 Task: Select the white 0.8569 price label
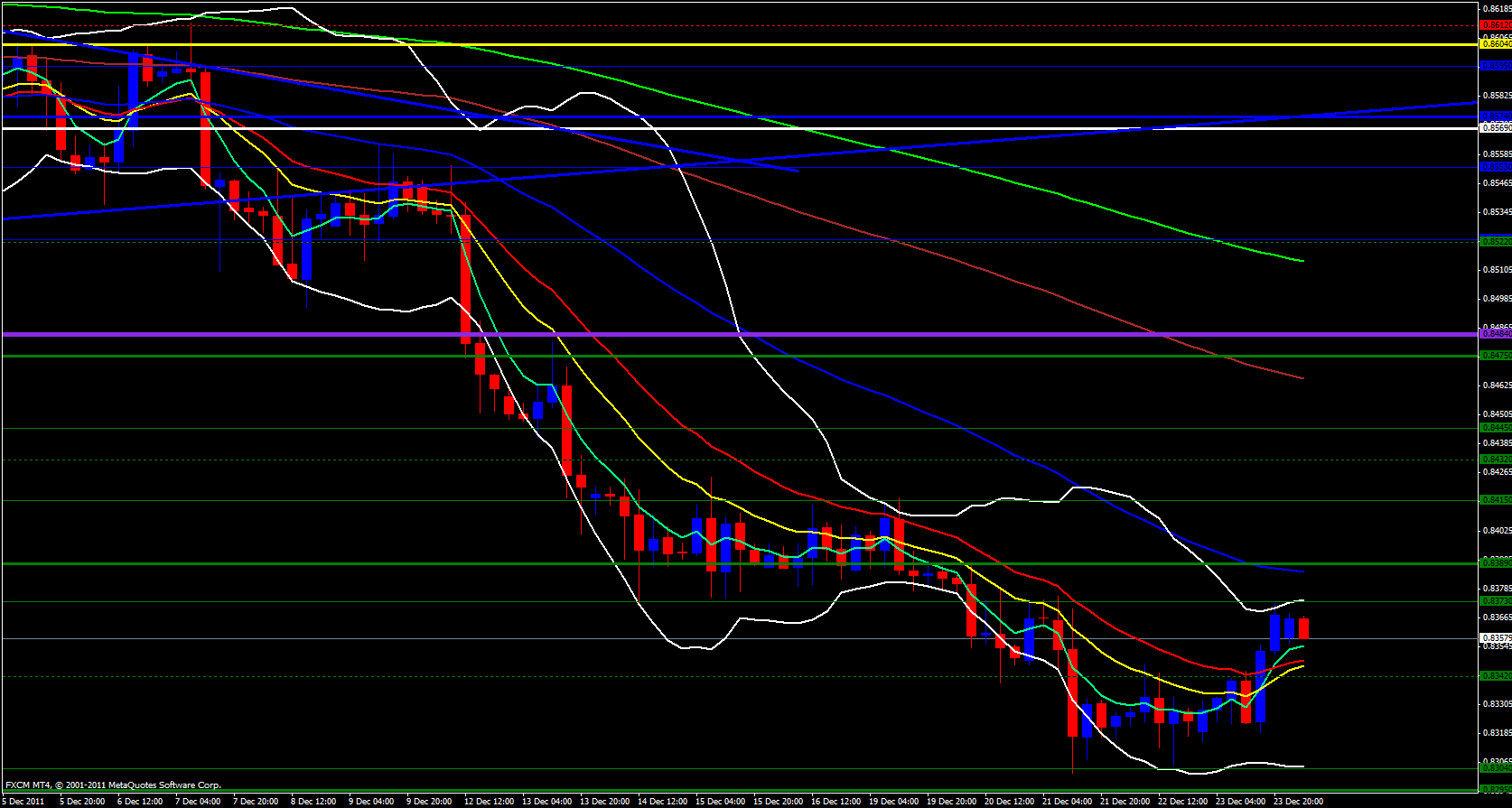coord(1495,127)
